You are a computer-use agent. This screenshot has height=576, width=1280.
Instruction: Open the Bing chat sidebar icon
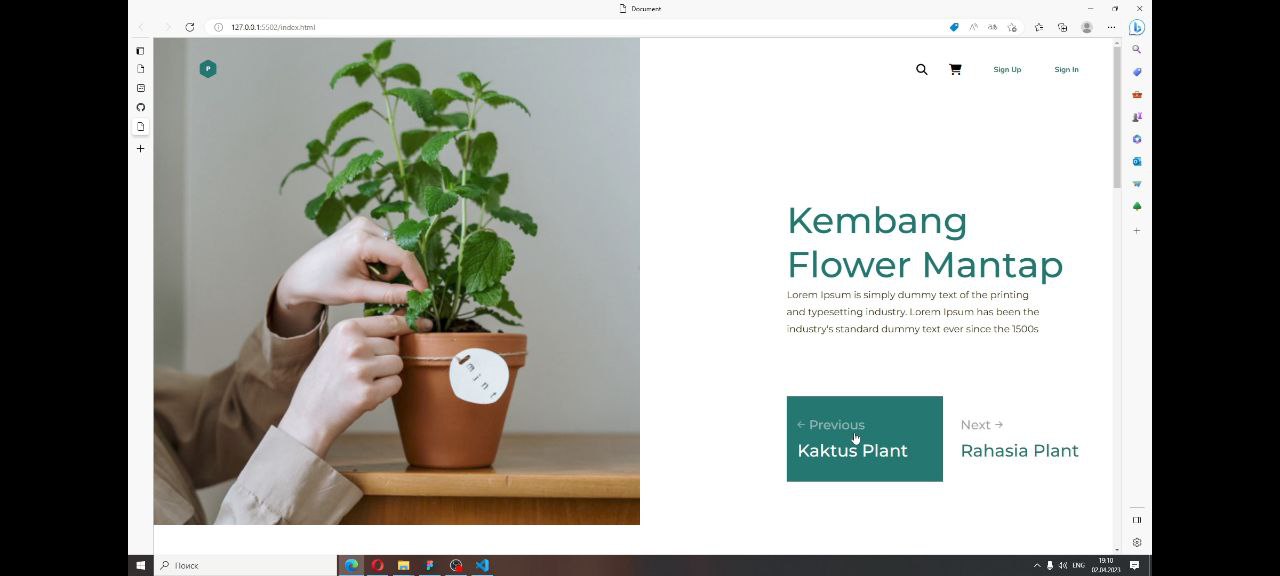click(1137, 27)
